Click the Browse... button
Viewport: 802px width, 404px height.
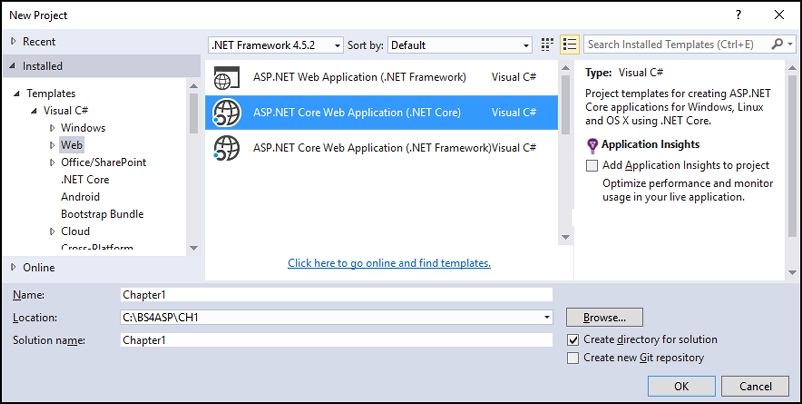click(604, 318)
